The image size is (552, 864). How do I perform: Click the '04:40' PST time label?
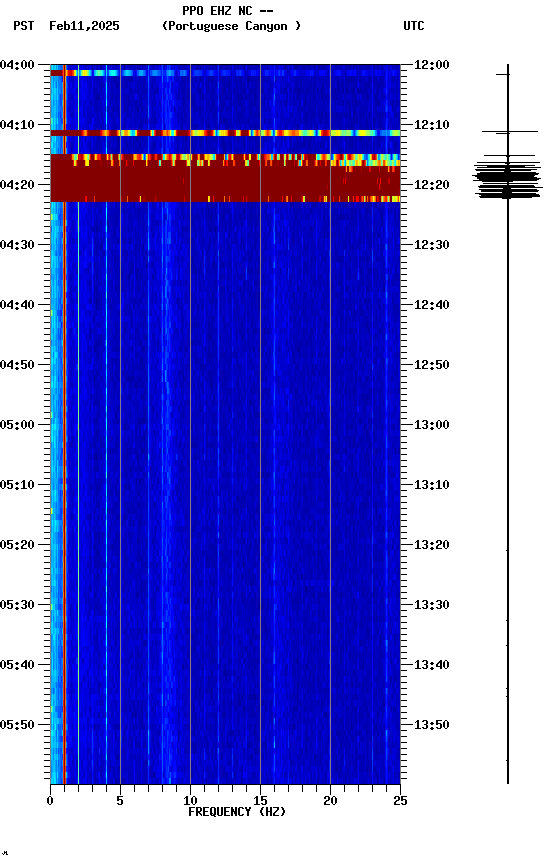coord(17,305)
